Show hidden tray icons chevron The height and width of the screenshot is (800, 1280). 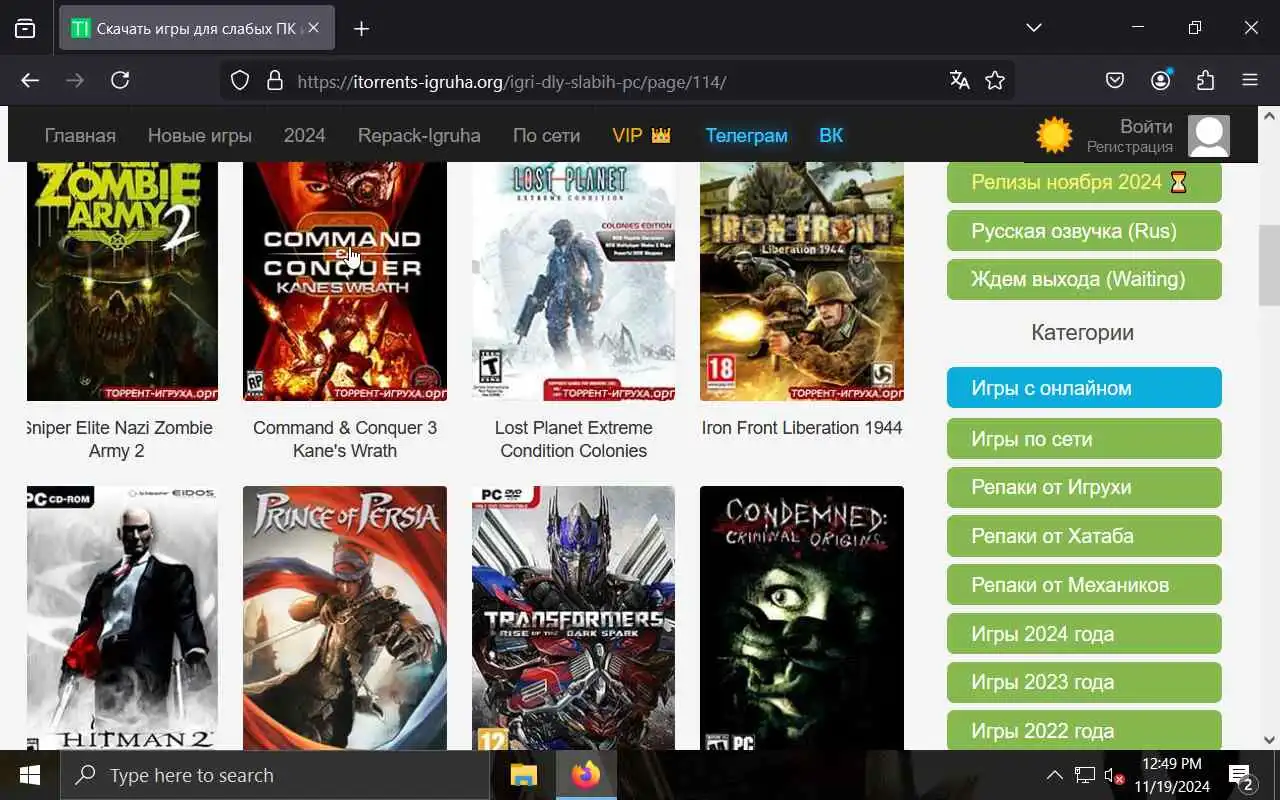pos(1054,775)
